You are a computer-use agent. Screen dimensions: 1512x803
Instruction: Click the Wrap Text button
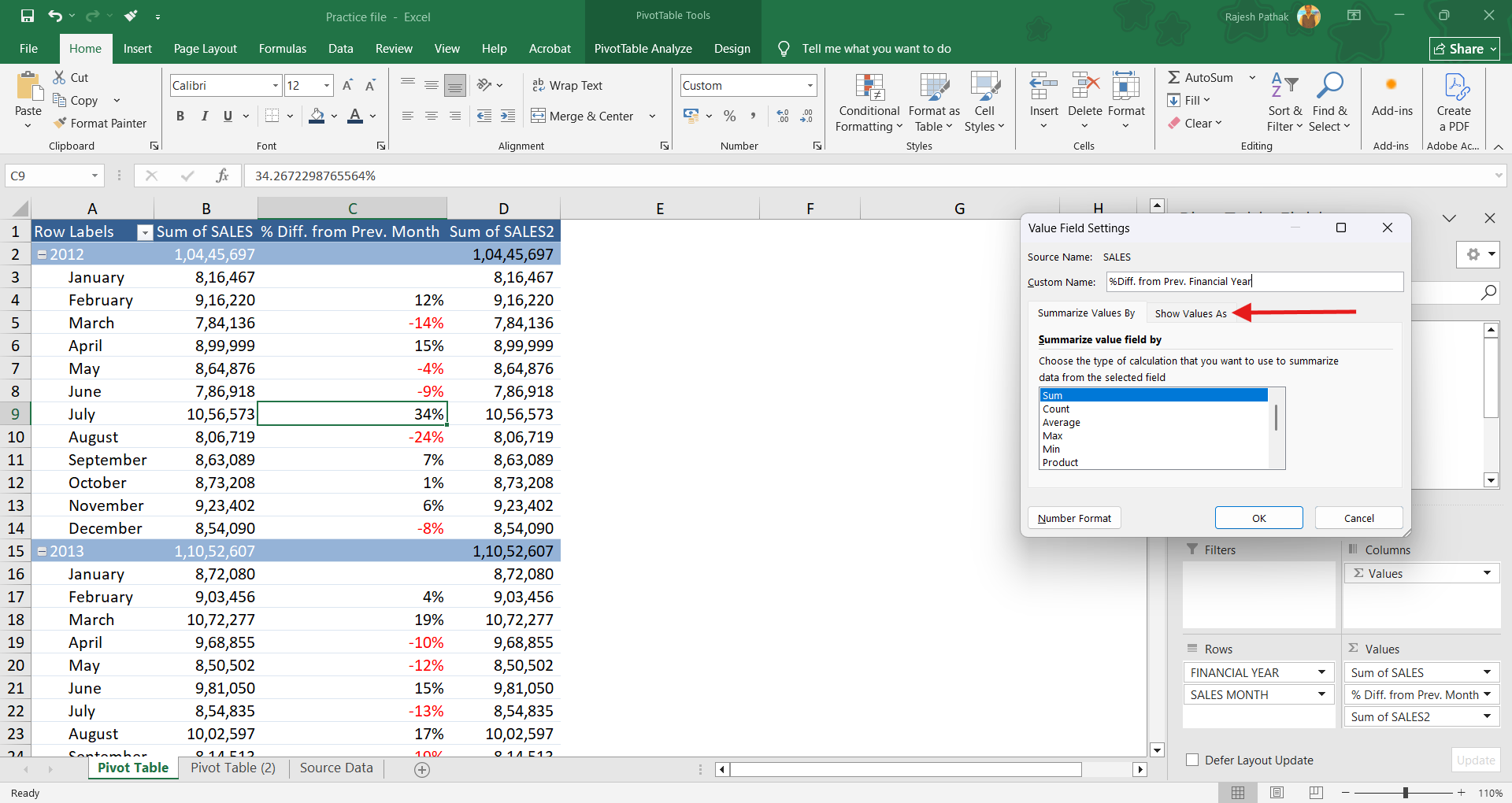click(567, 85)
